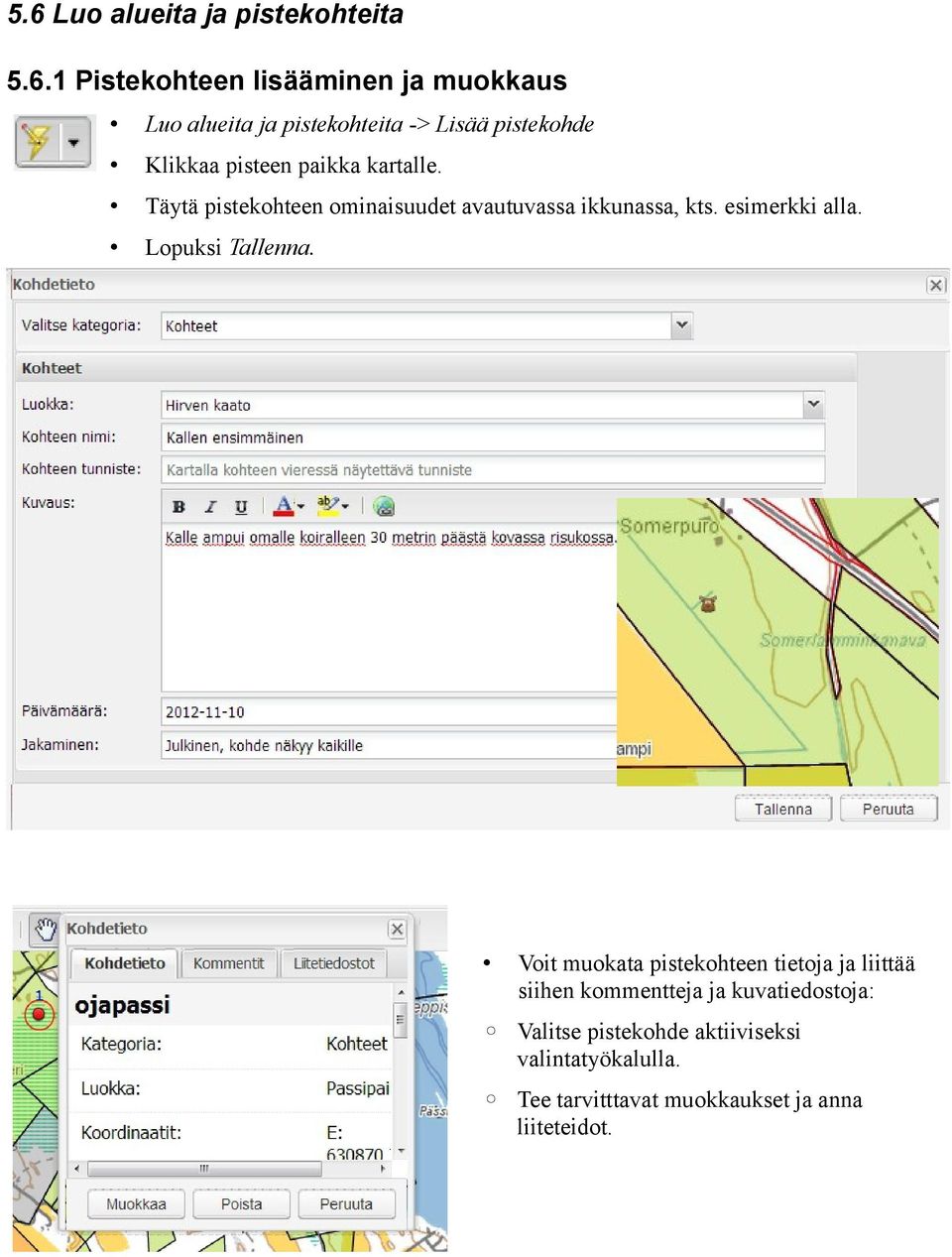Click the lightning point-object tool icon
The height and width of the screenshot is (1257, 952).
pos(37,142)
